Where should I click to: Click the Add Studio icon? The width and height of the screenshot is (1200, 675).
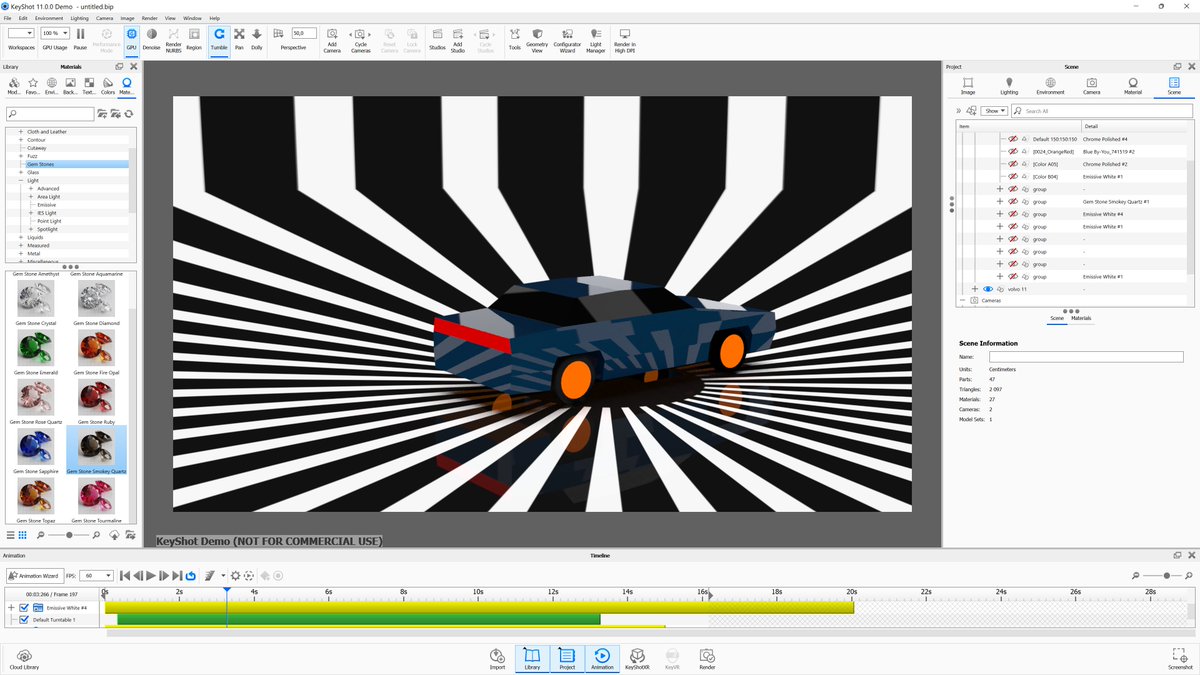point(458,40)
